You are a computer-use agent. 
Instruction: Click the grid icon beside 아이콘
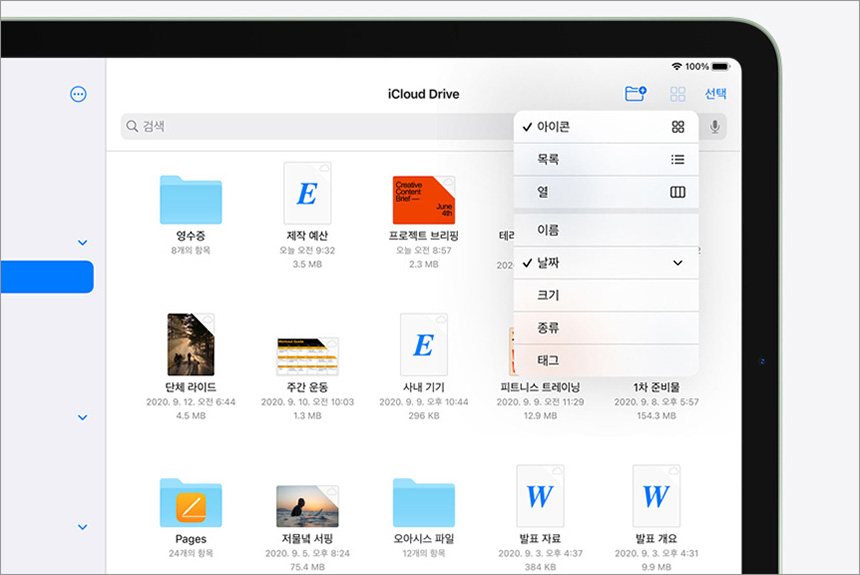pyautogui.click(x=678, y=127)
